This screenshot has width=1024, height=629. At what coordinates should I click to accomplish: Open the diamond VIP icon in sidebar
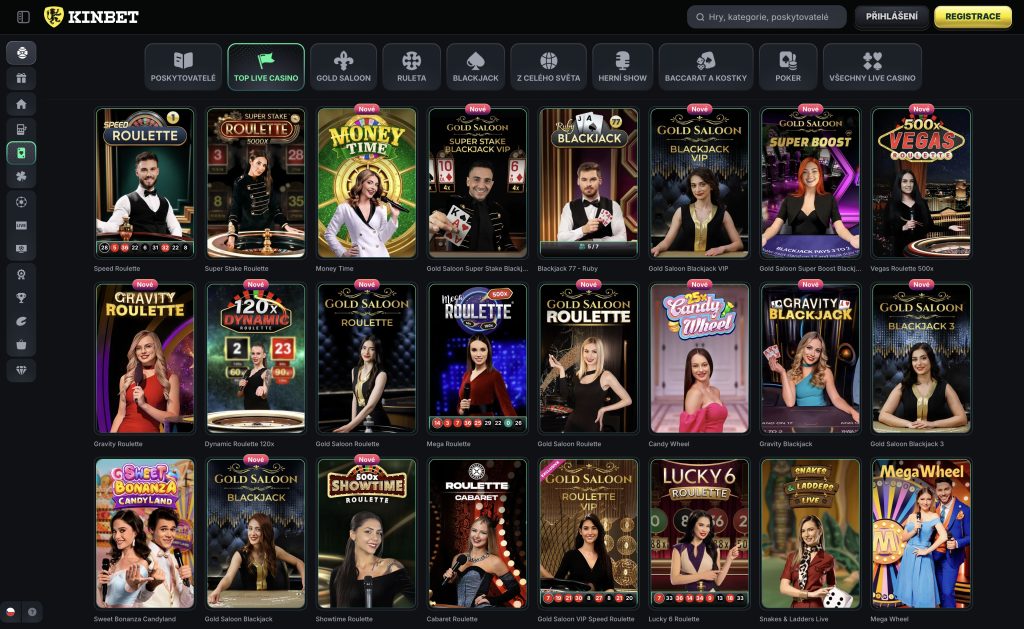[21, 369]
